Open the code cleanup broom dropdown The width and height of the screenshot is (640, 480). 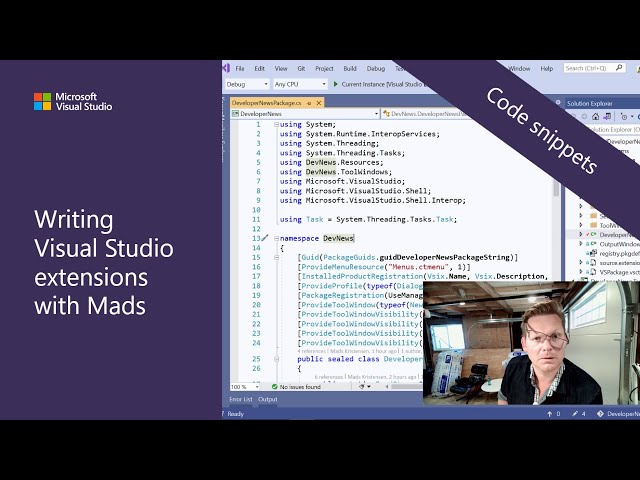364,386
